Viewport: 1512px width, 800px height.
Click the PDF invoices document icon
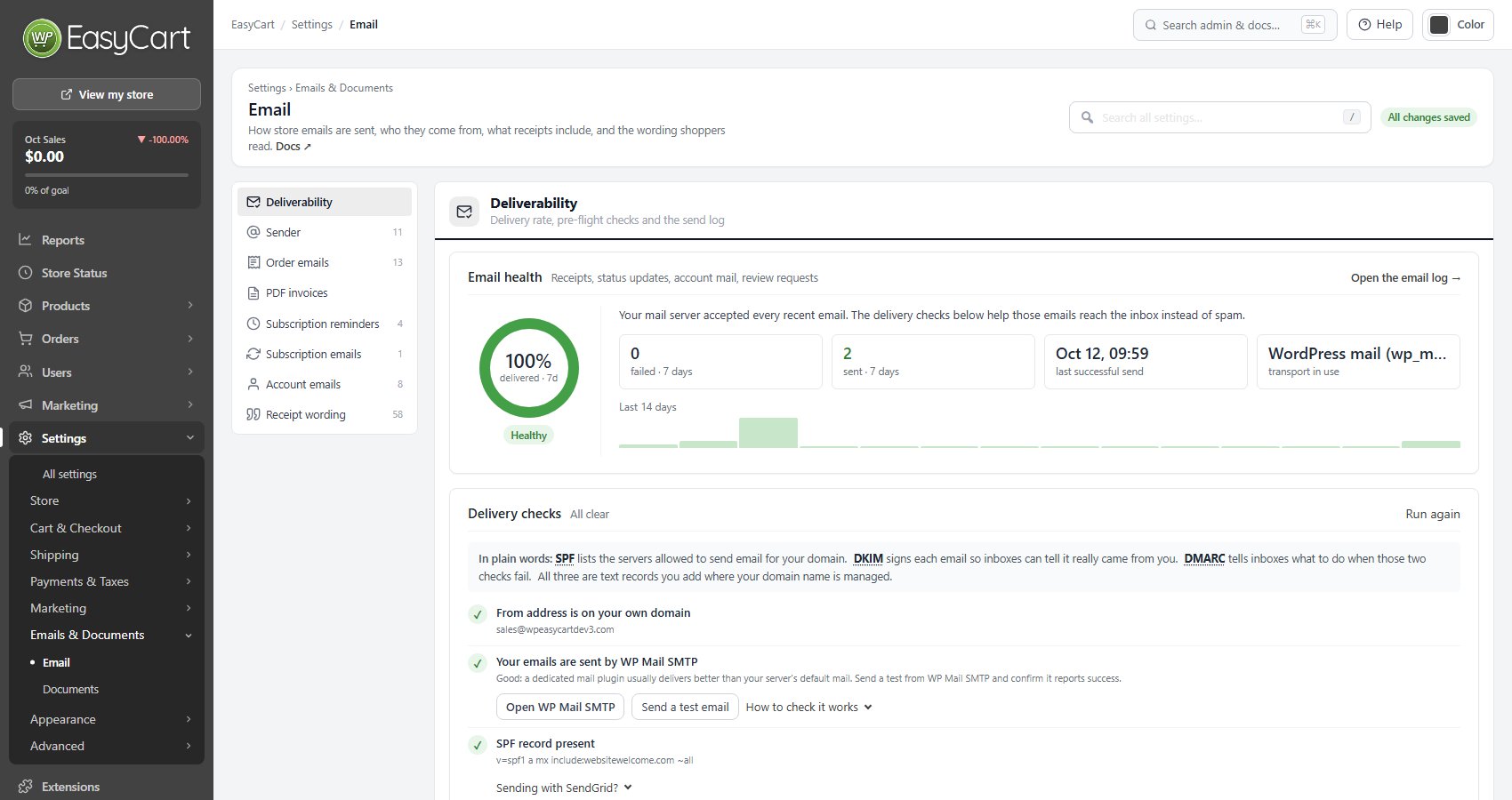253,293
